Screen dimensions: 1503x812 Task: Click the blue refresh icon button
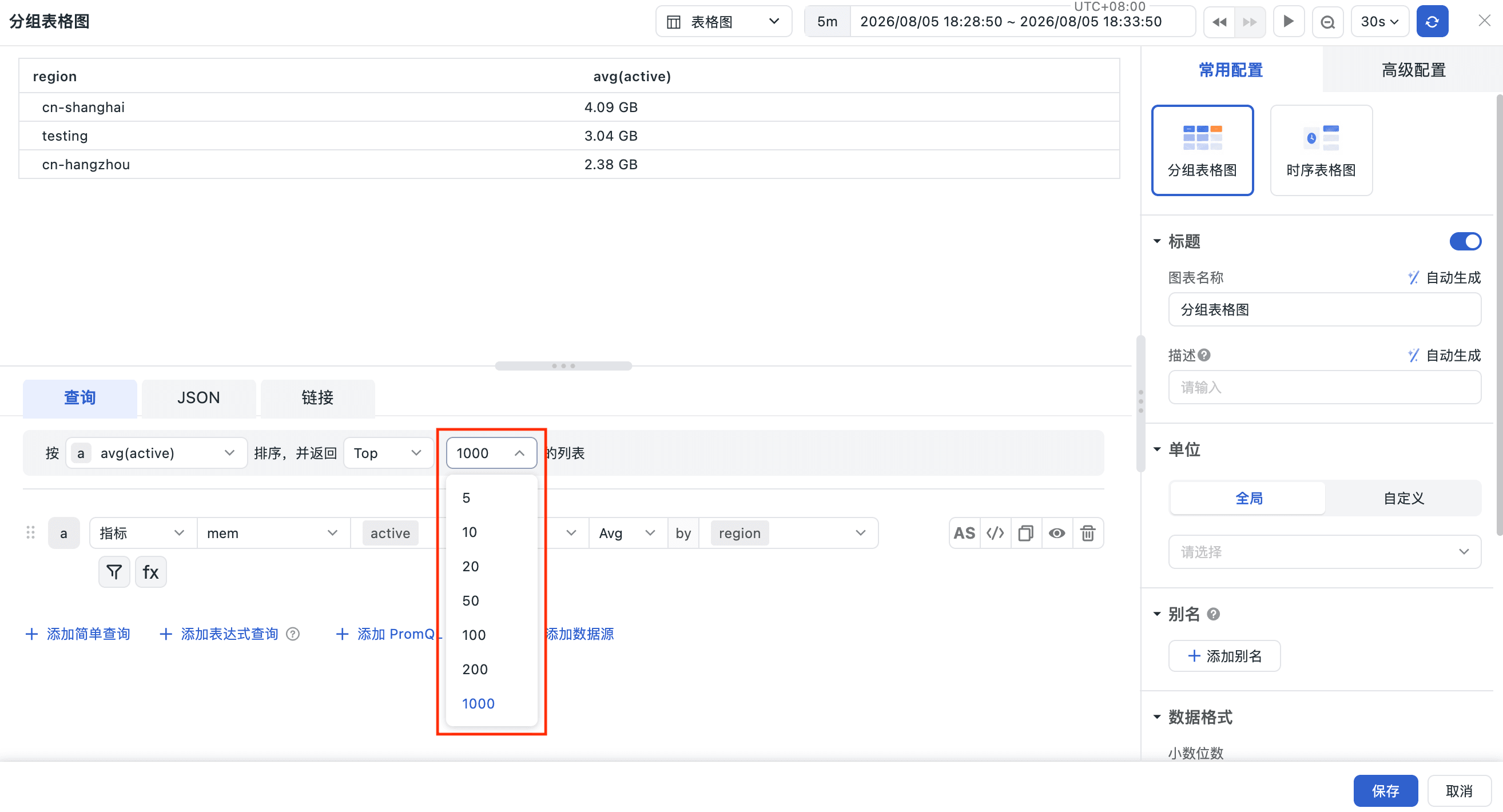click(1432, 22)
